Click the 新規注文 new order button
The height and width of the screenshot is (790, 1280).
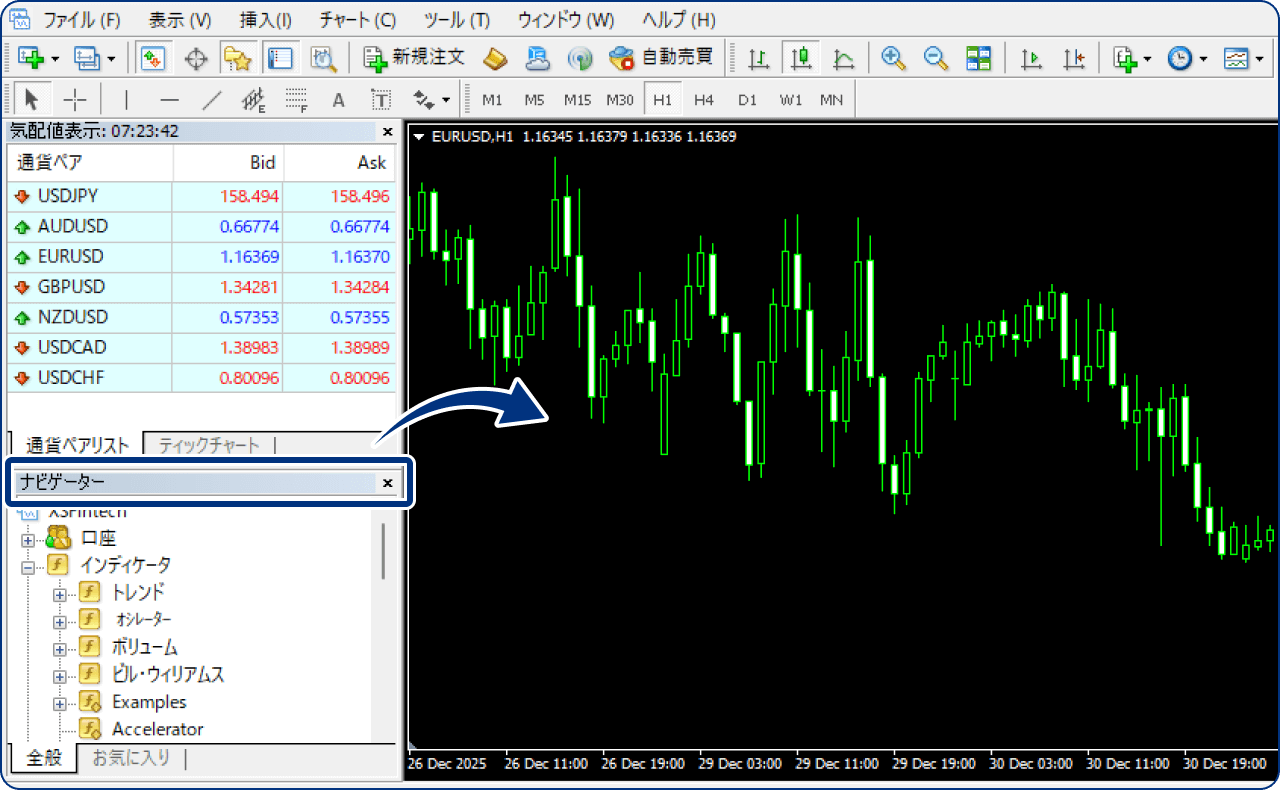pyautogui.click(x=414, y=58)
